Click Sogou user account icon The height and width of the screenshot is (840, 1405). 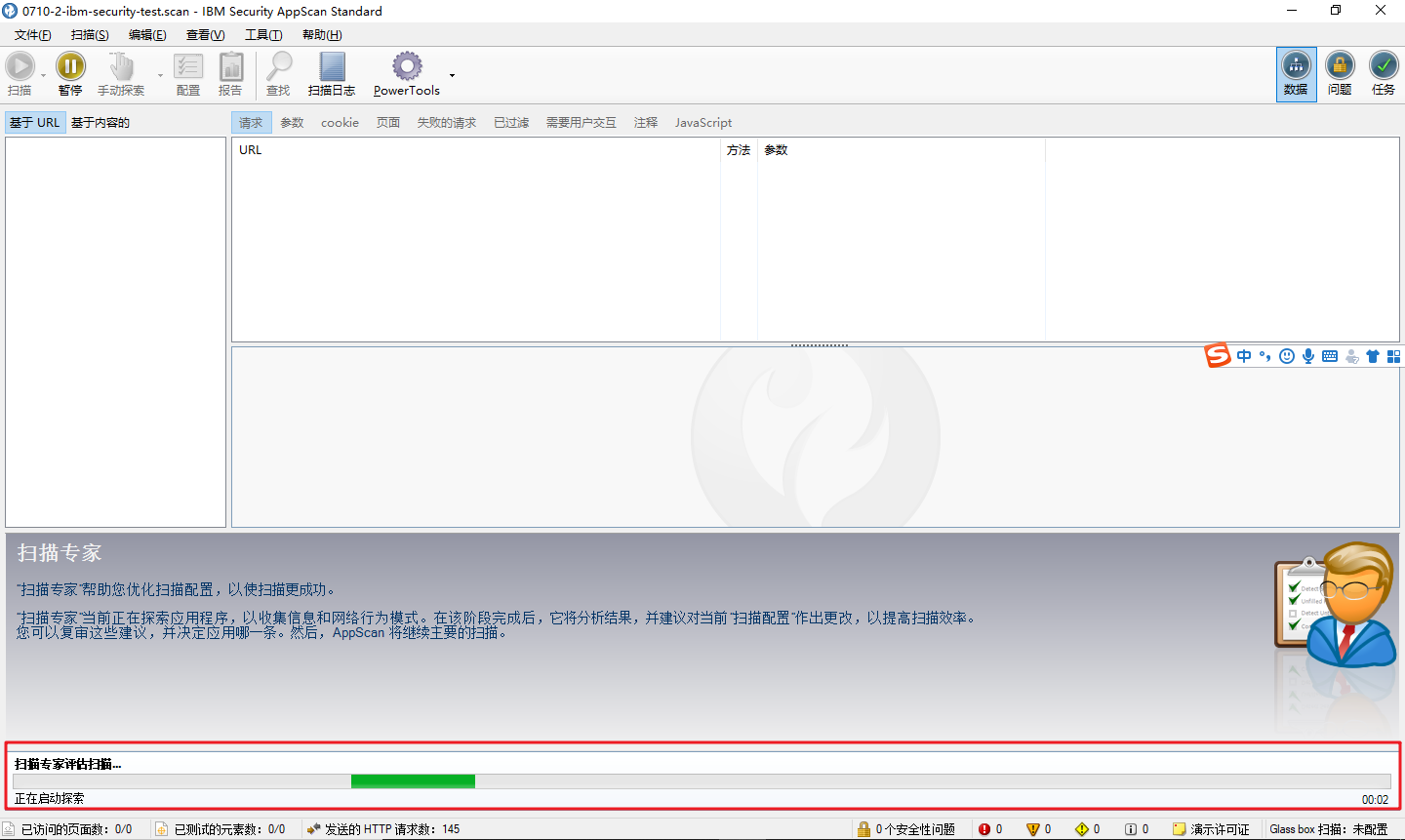pyautogui.click(x=1351, y=356)
